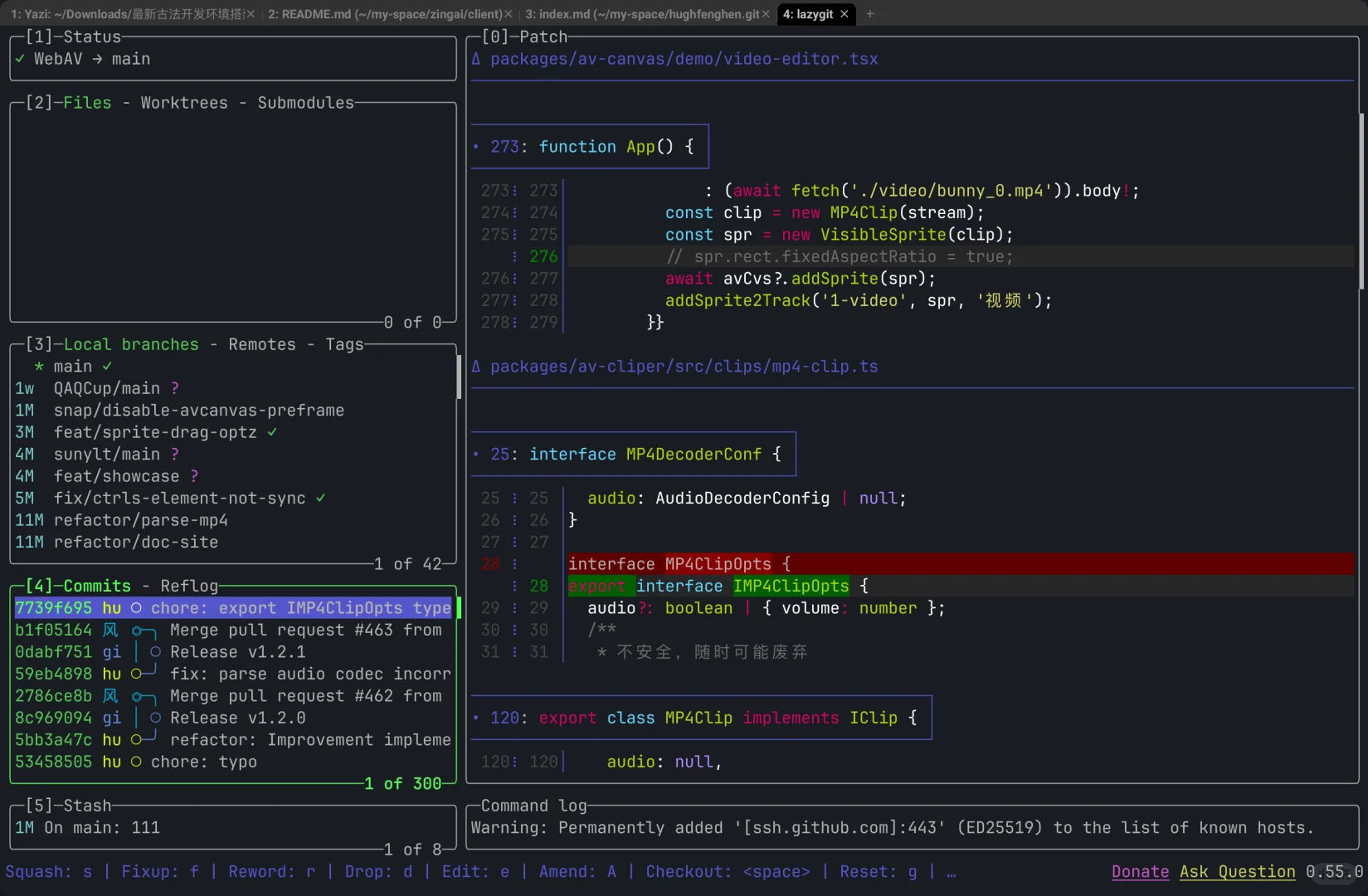
Task: Click the star marker beside main branch
Action: [x=39, y=367]
